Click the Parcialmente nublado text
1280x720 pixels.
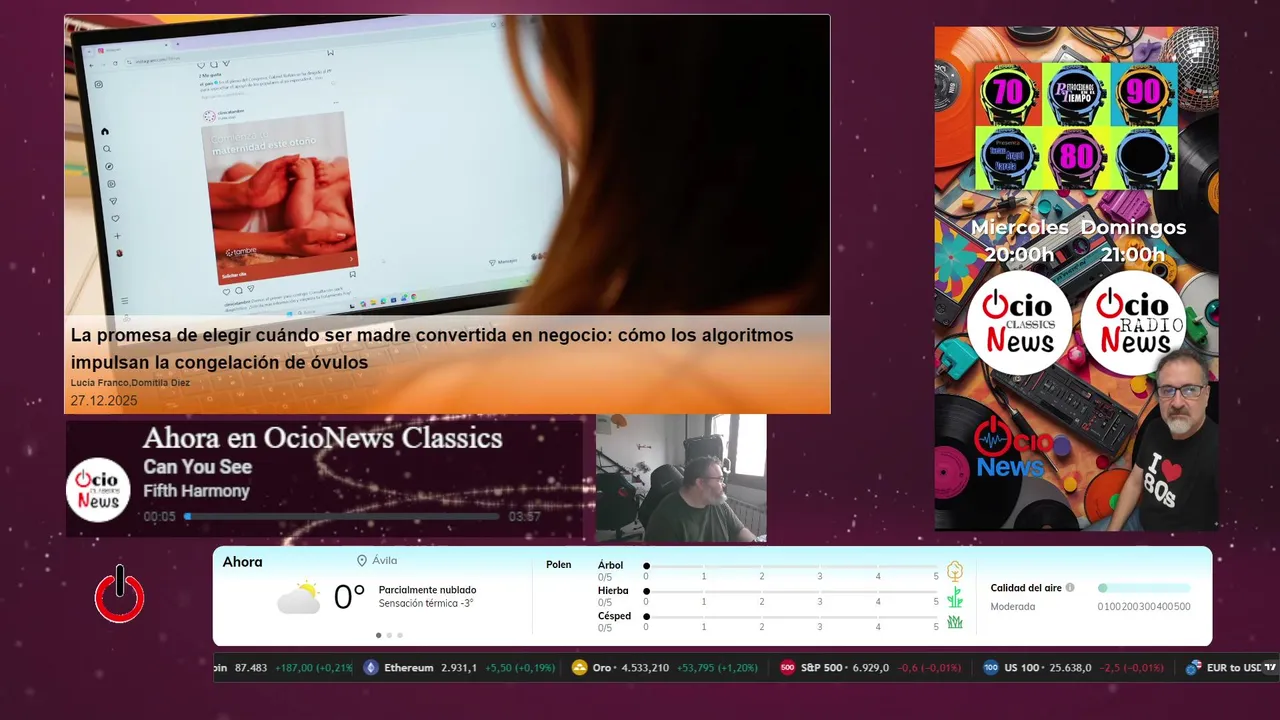pyautogui.click(x=427, y=590)
